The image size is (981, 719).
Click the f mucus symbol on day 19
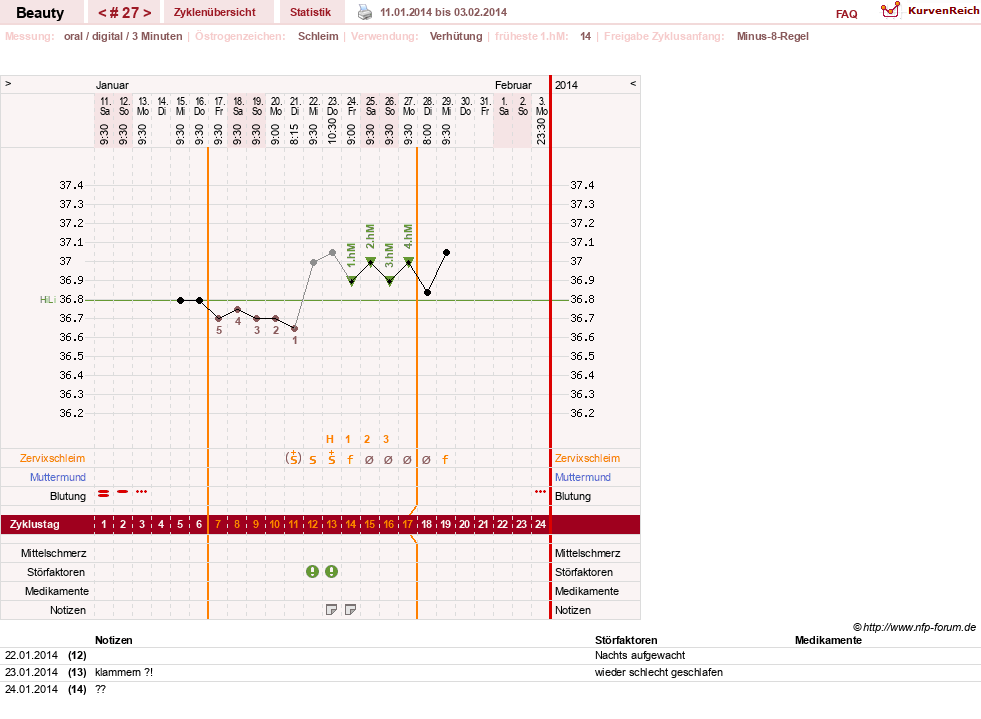pos(445,459)
